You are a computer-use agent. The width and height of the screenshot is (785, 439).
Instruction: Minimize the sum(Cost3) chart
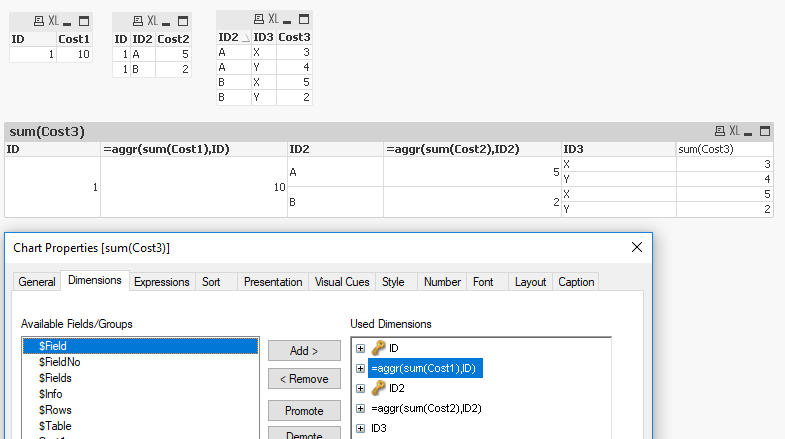pos(748,133)
